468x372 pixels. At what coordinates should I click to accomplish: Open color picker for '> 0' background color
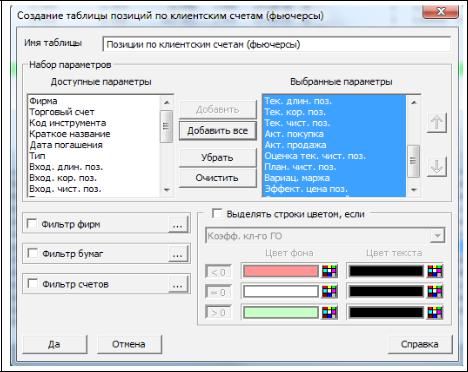329,312
